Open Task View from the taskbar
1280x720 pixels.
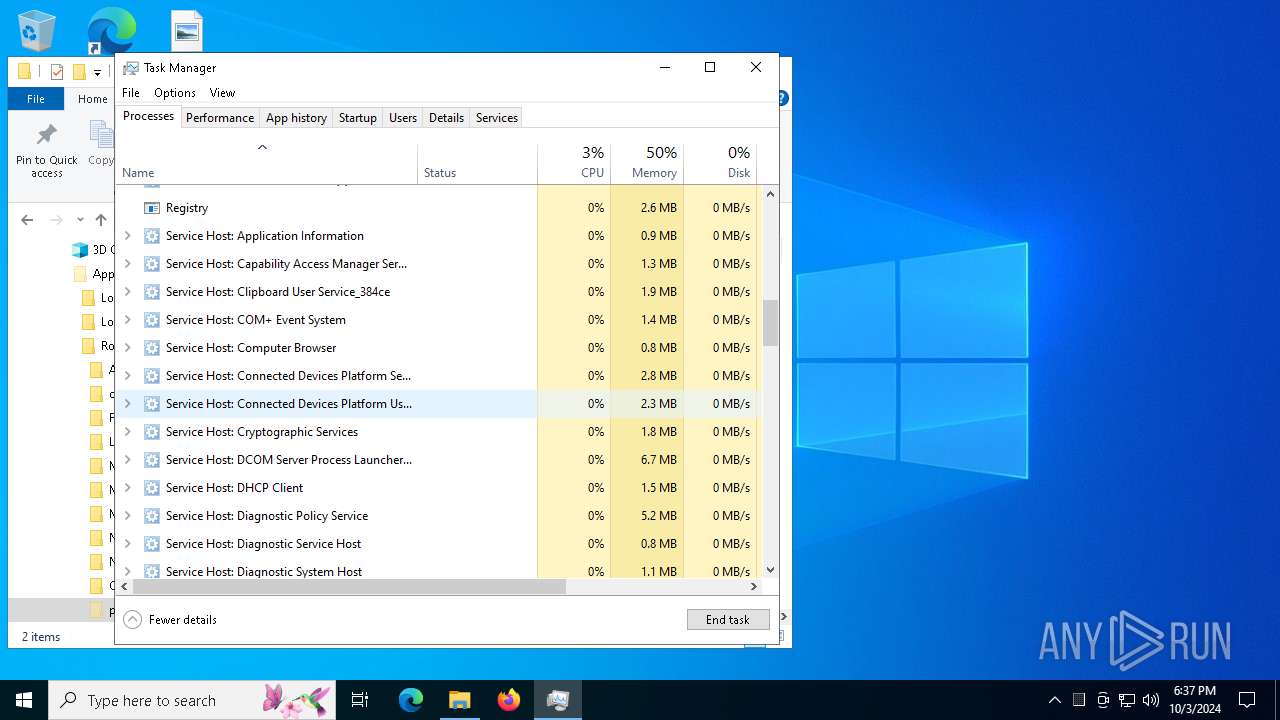360,700
